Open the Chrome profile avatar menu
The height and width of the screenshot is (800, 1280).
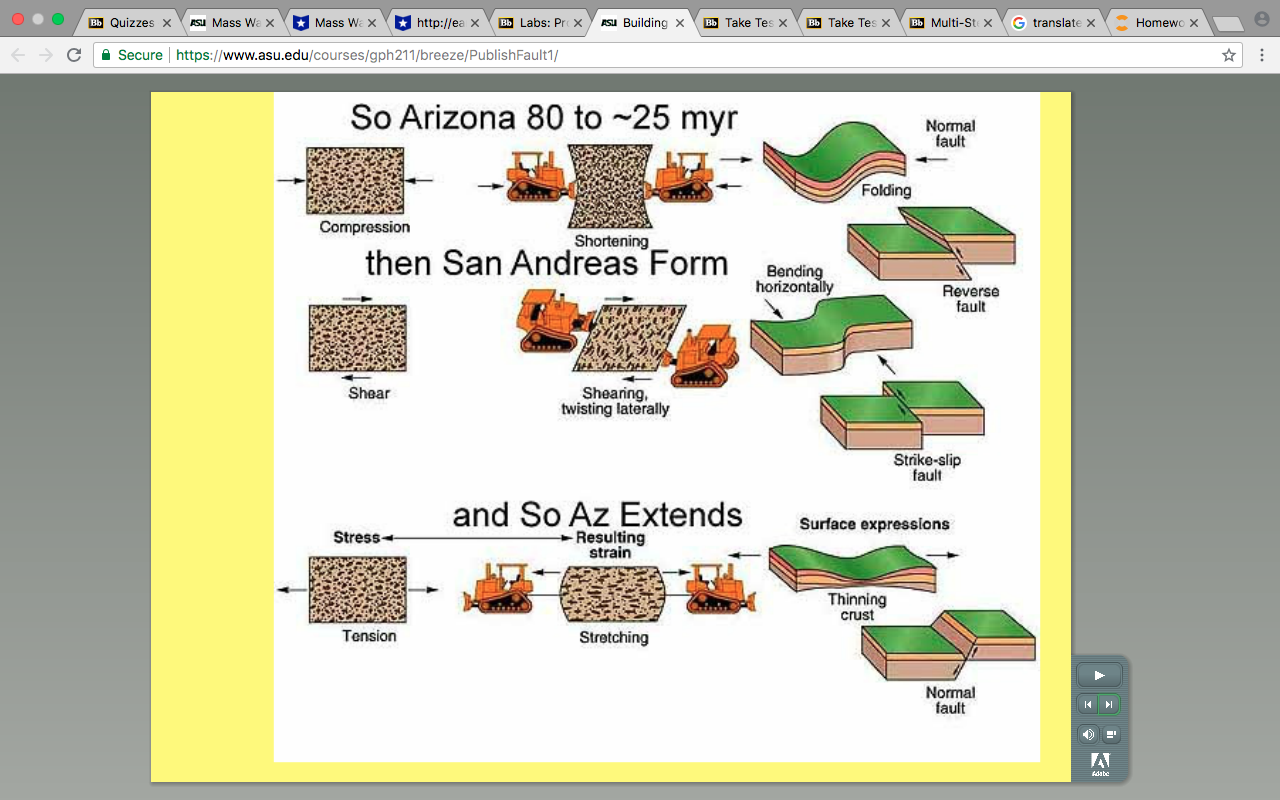1261,19
